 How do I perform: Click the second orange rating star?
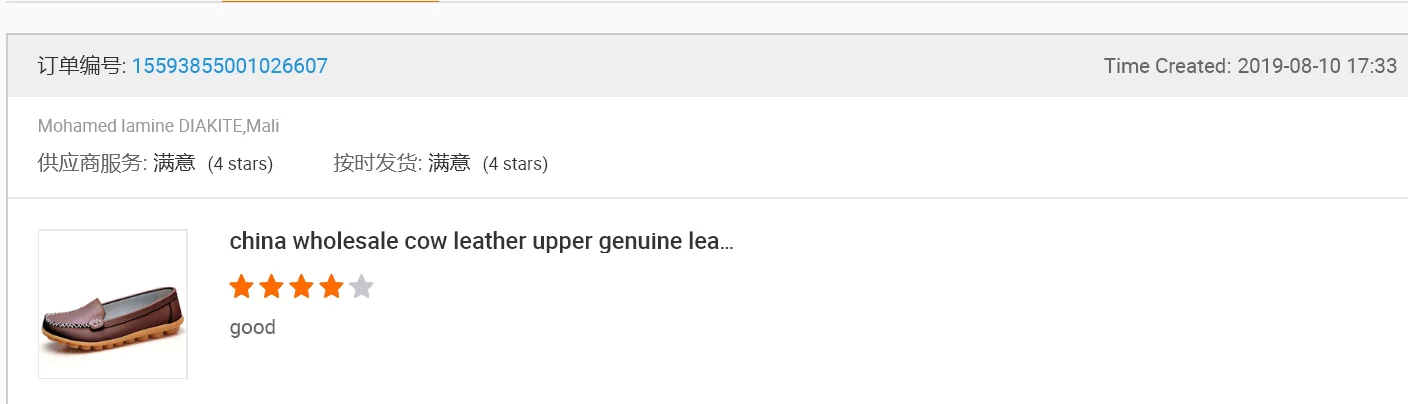[271, 287]
